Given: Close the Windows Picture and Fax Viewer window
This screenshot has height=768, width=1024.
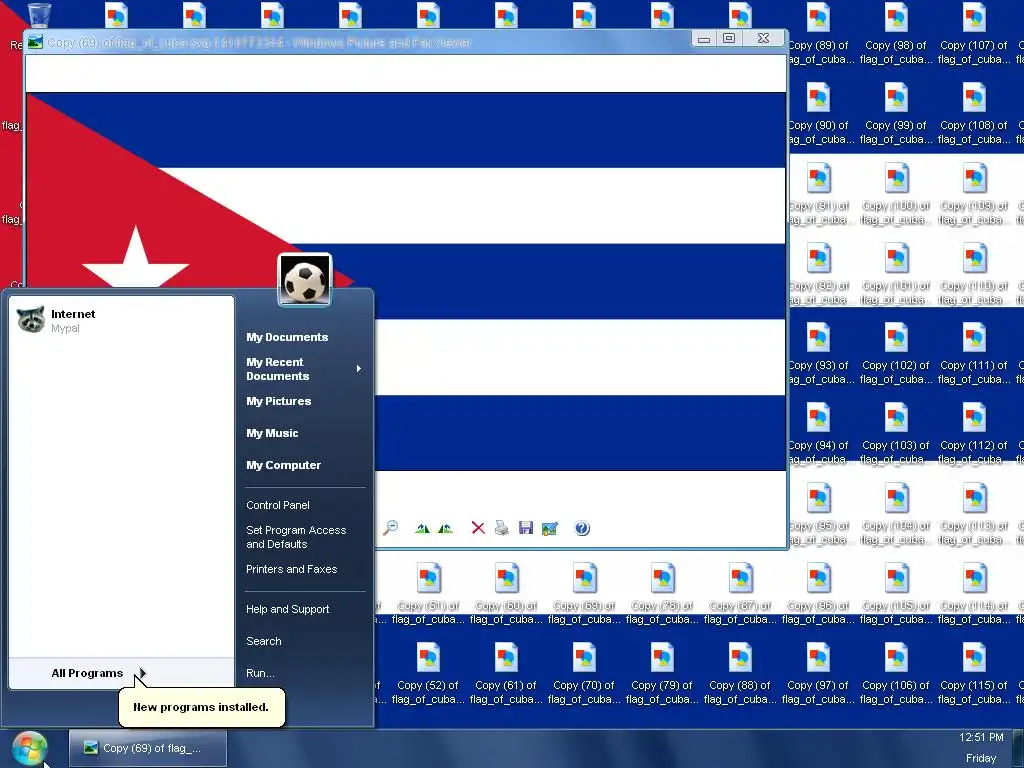Looking at the screenshot, I should (x=763, y=39).
